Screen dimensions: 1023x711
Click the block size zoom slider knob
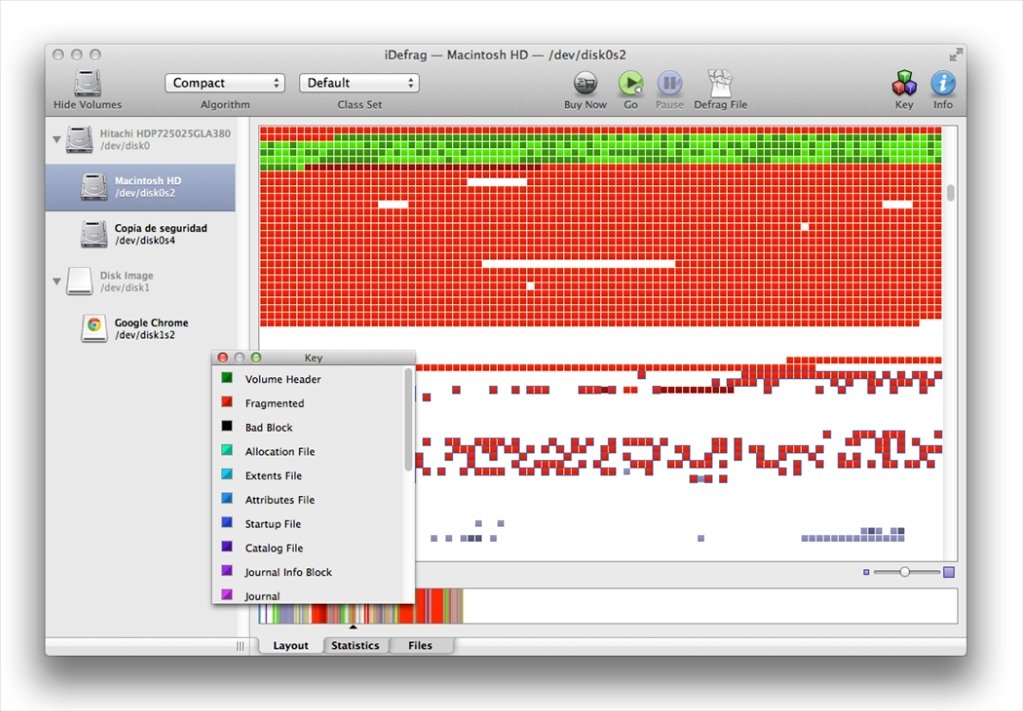click(x=904, y=571)
